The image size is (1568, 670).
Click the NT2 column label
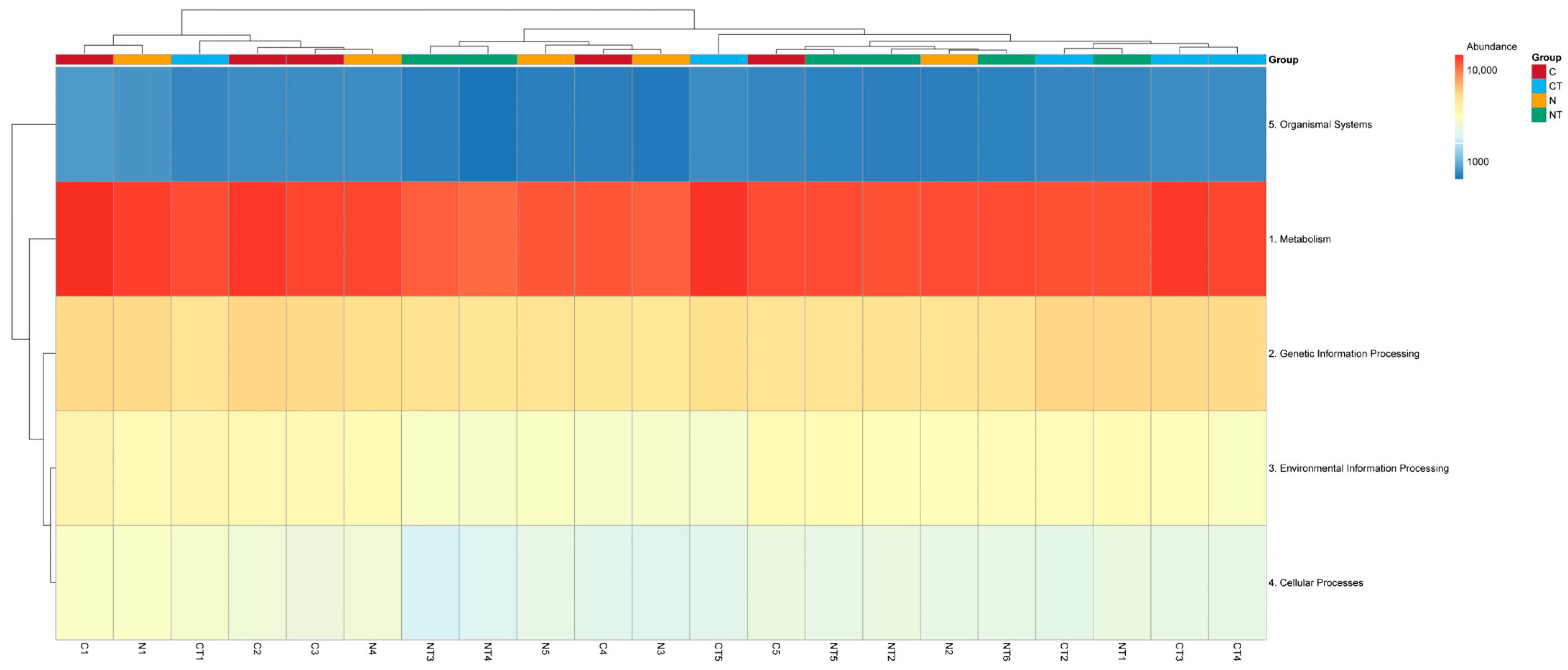tap(891, 651)
